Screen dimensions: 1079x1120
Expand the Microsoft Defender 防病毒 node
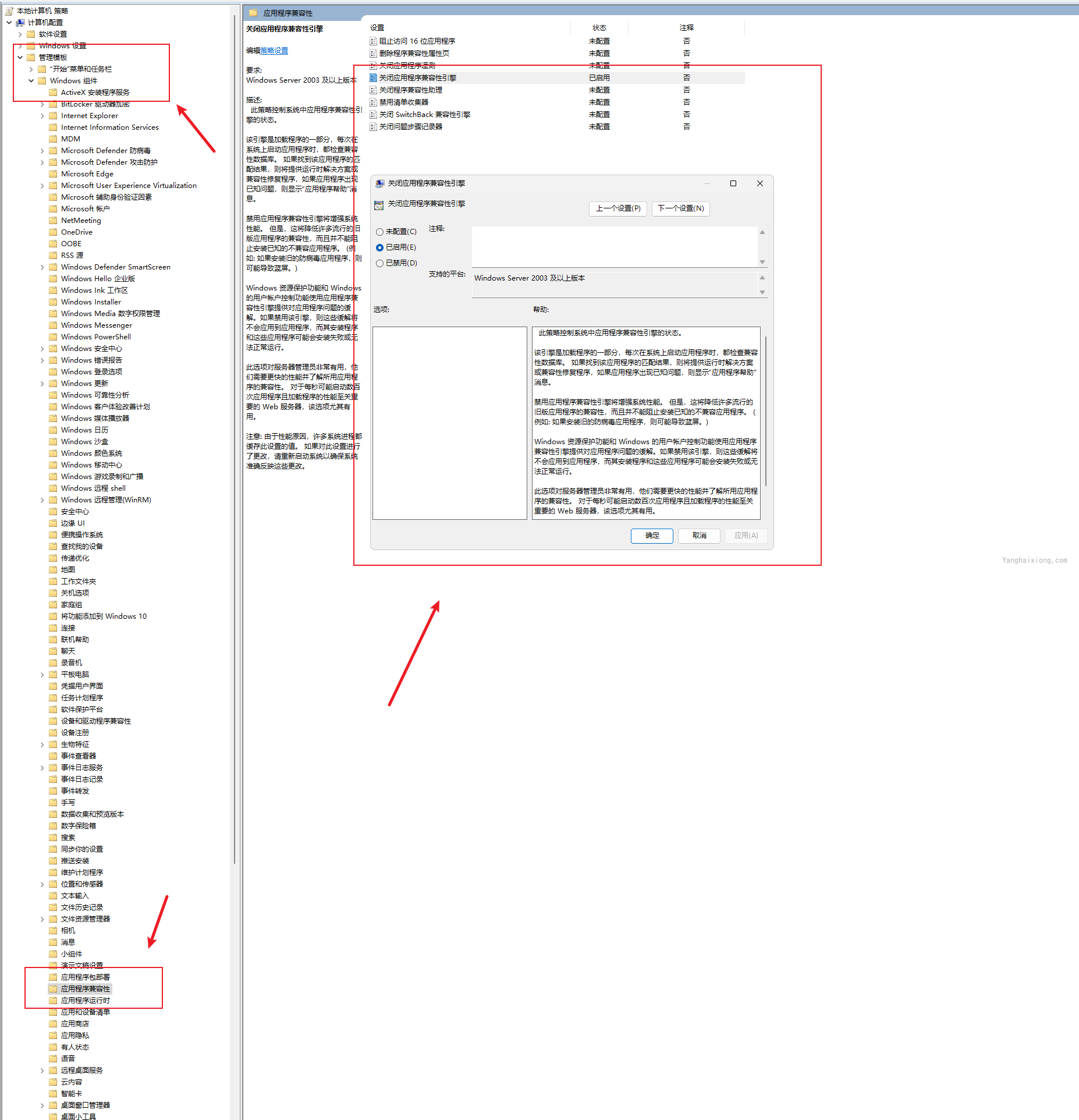pos(42,150)
